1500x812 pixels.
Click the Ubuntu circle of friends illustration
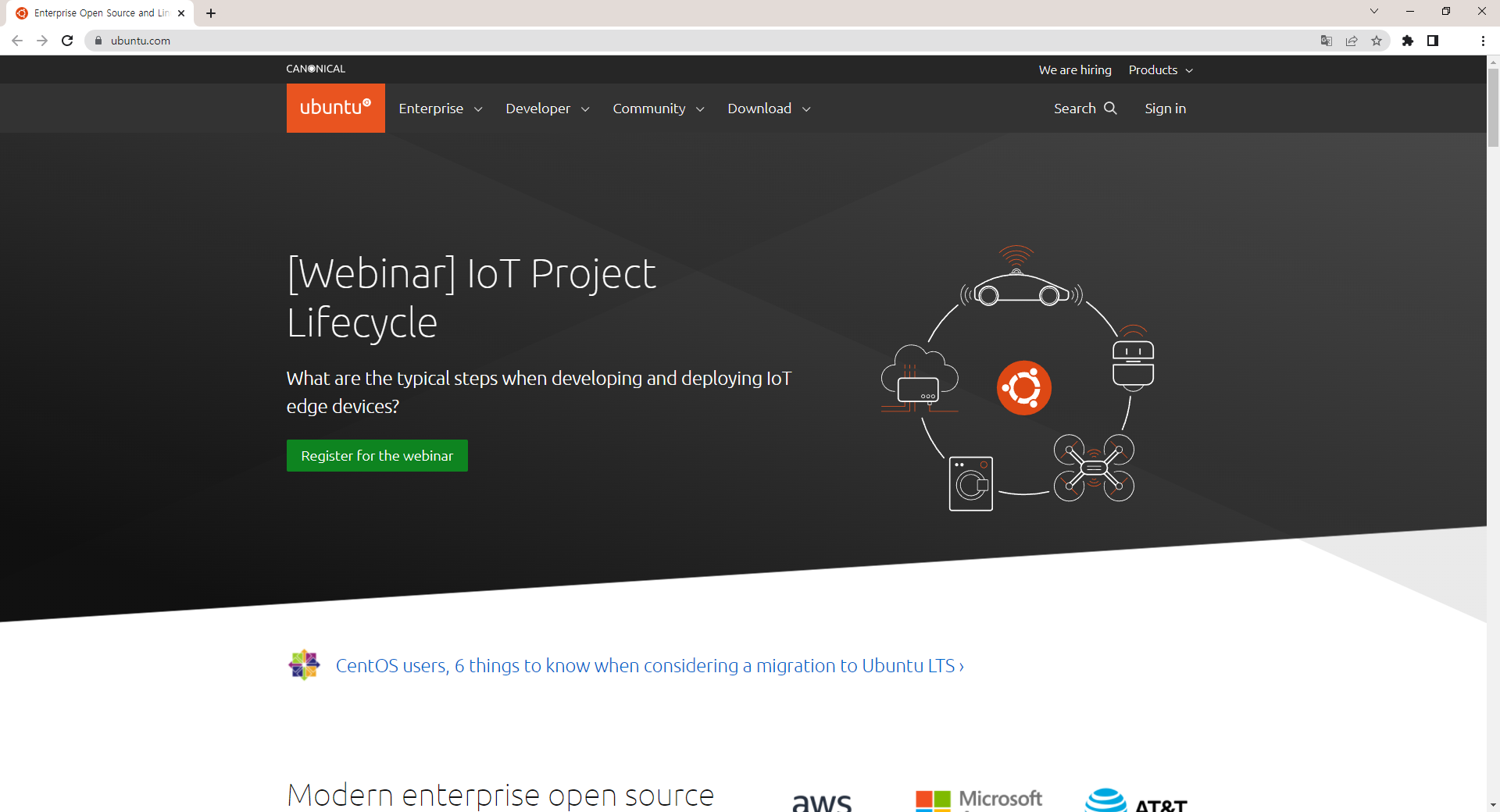1024,388
